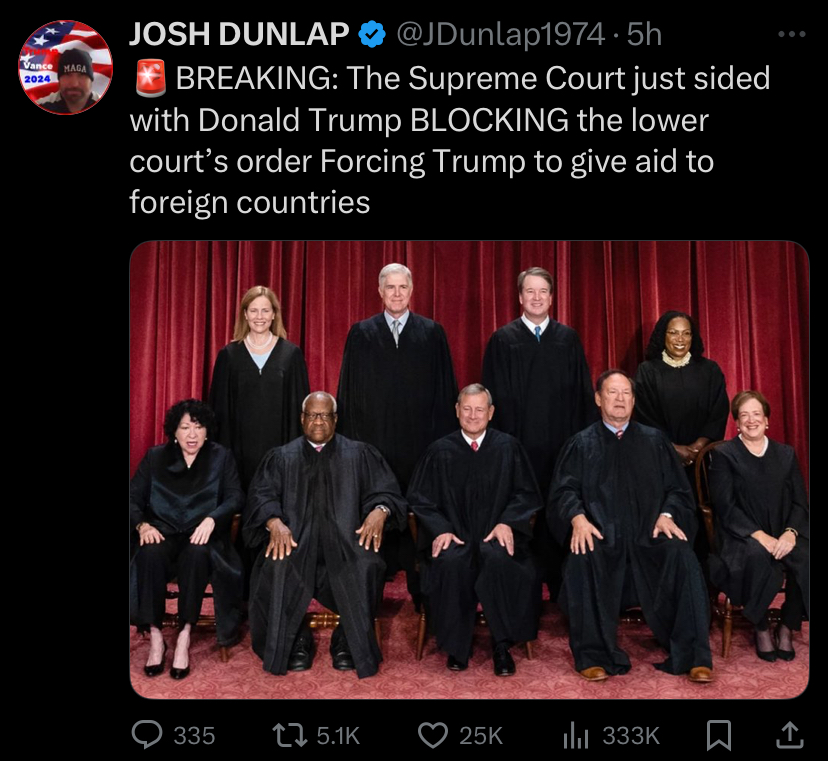
Task: Like the post with heart icon
Action: coord(433,736)
